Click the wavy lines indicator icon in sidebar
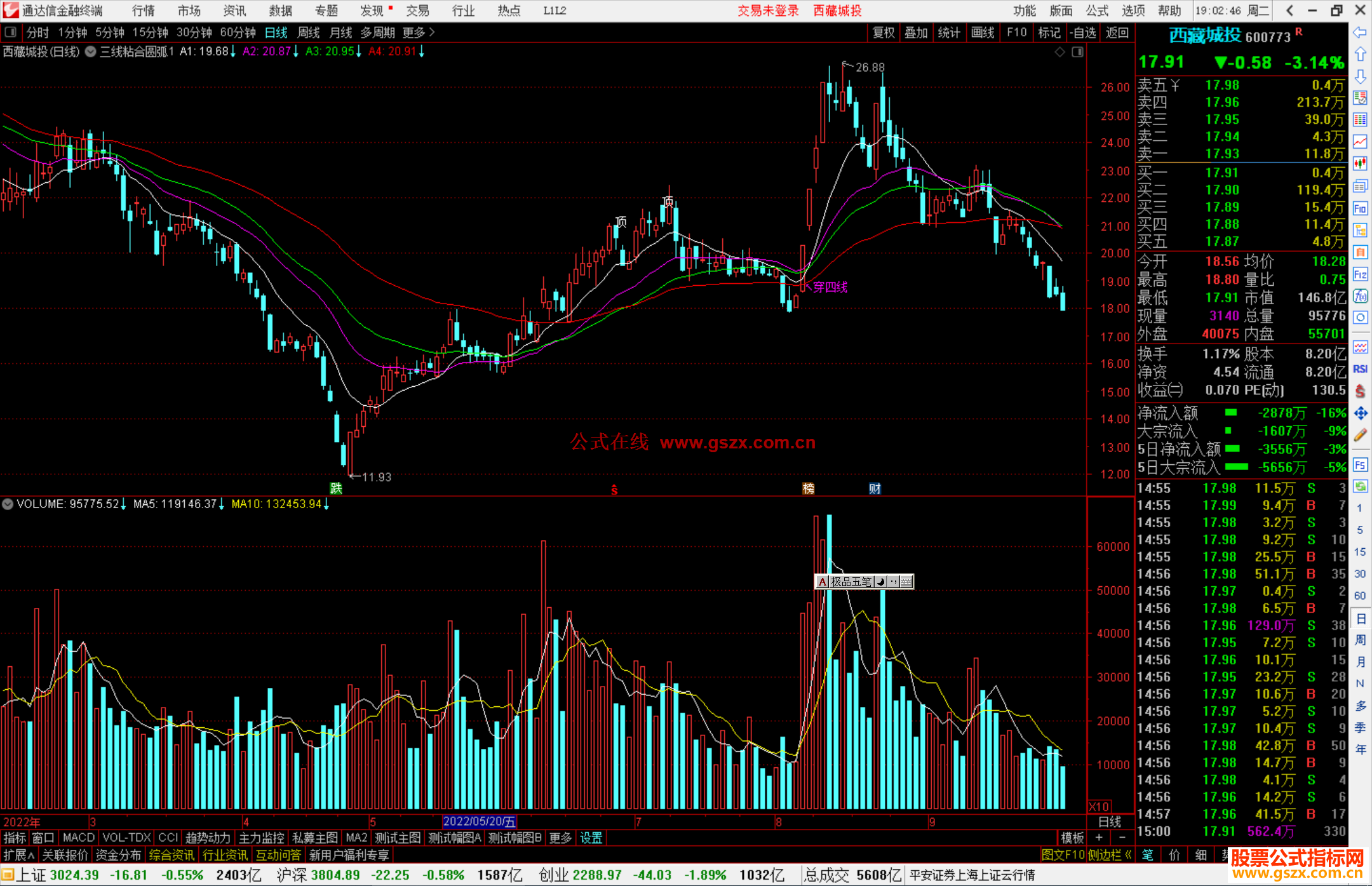 [x=1360, y=347]
